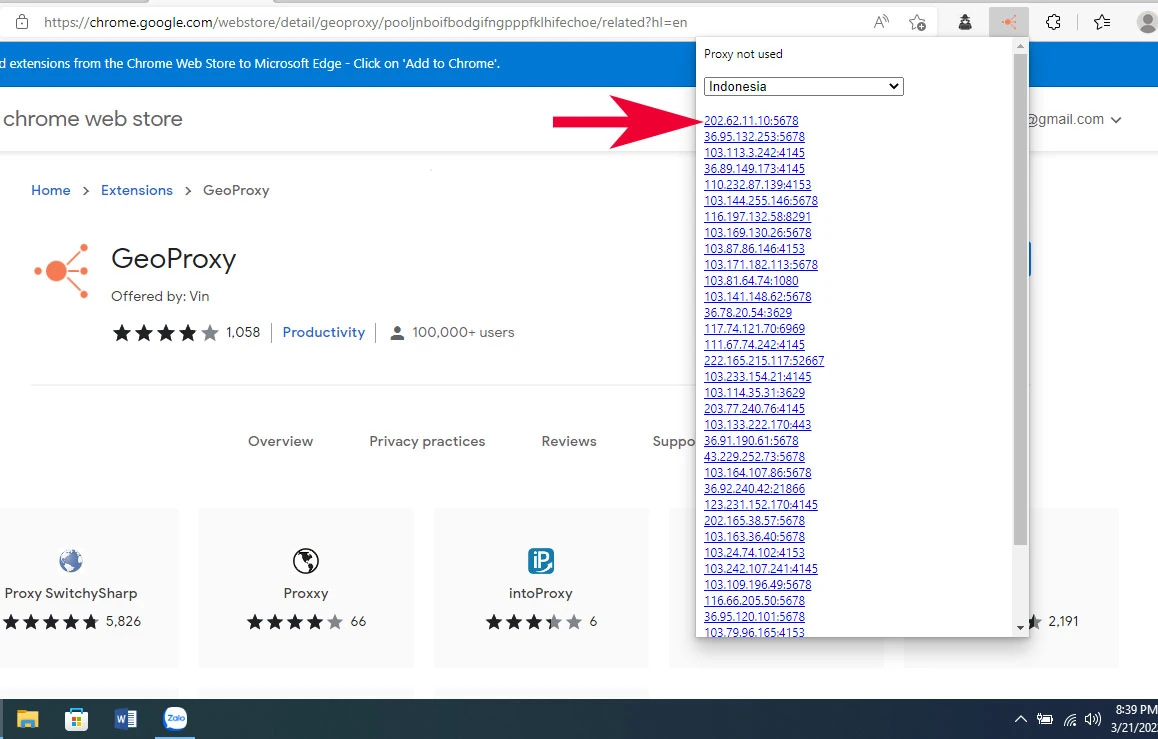Open the Privacy practices tab

click(427, 441)
